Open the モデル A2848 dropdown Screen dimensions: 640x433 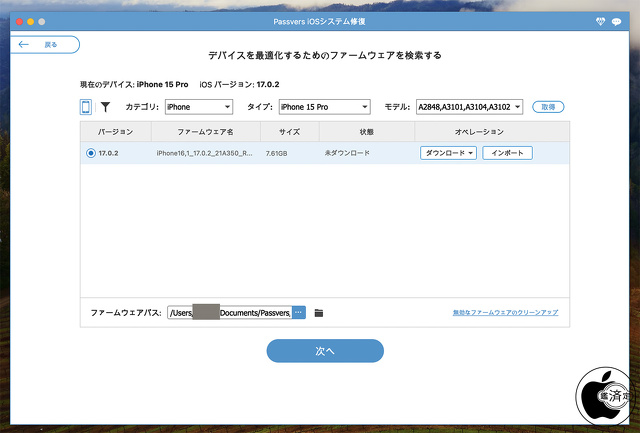[469, 107]
